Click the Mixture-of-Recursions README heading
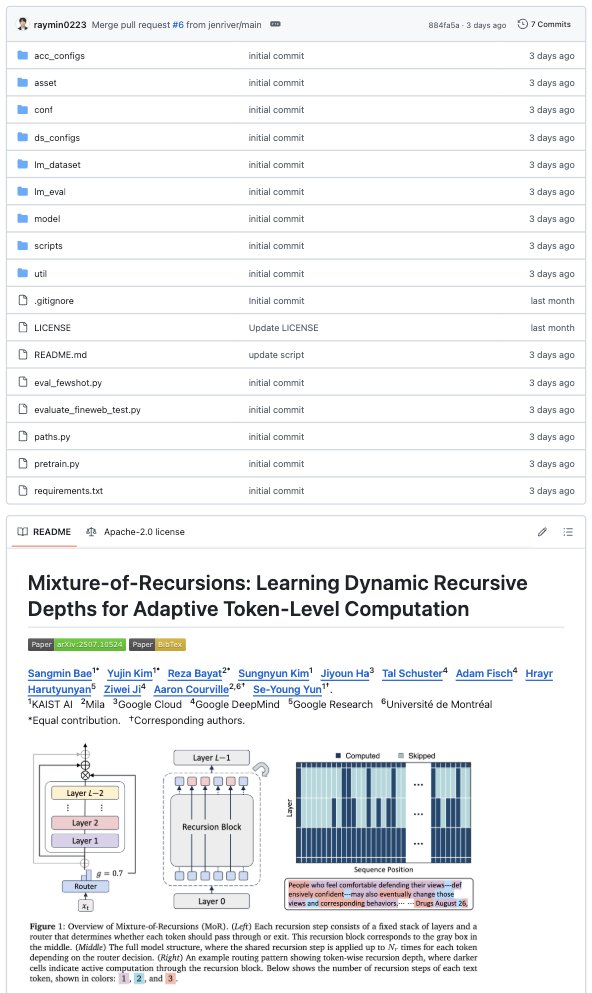This screenshot has height=993, width=592. [277, 595]
